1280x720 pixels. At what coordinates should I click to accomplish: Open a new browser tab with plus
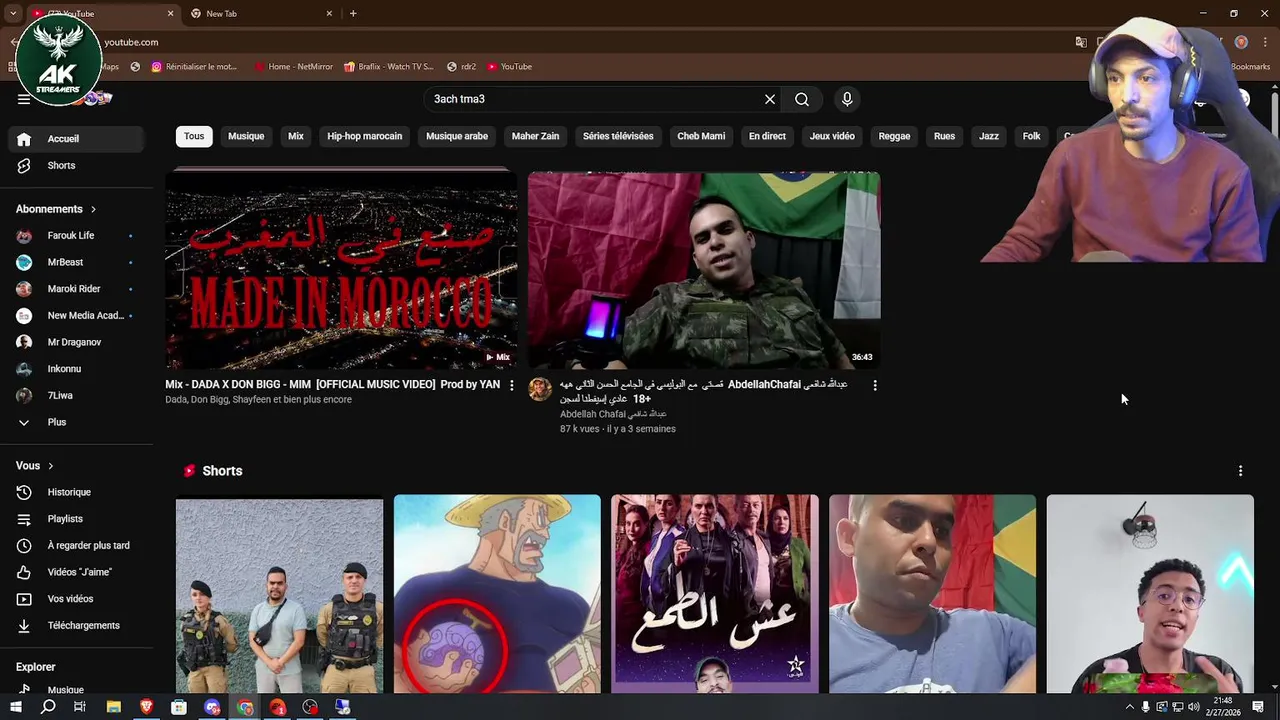[x=353, y=14]
